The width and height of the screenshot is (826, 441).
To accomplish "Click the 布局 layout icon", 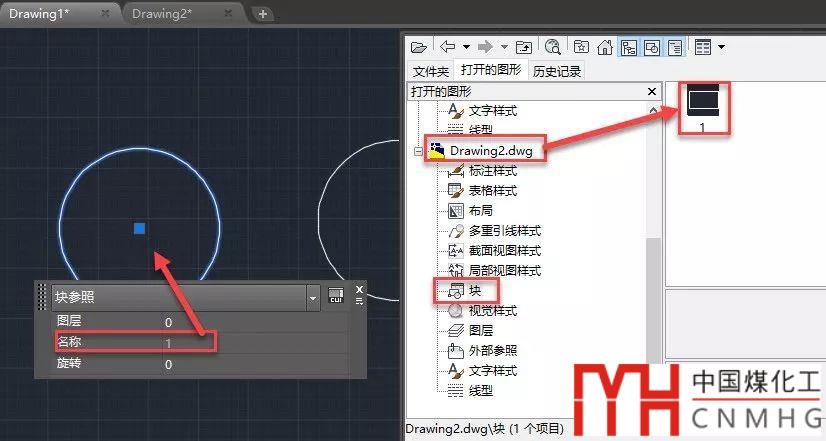I will click(456, 211).
